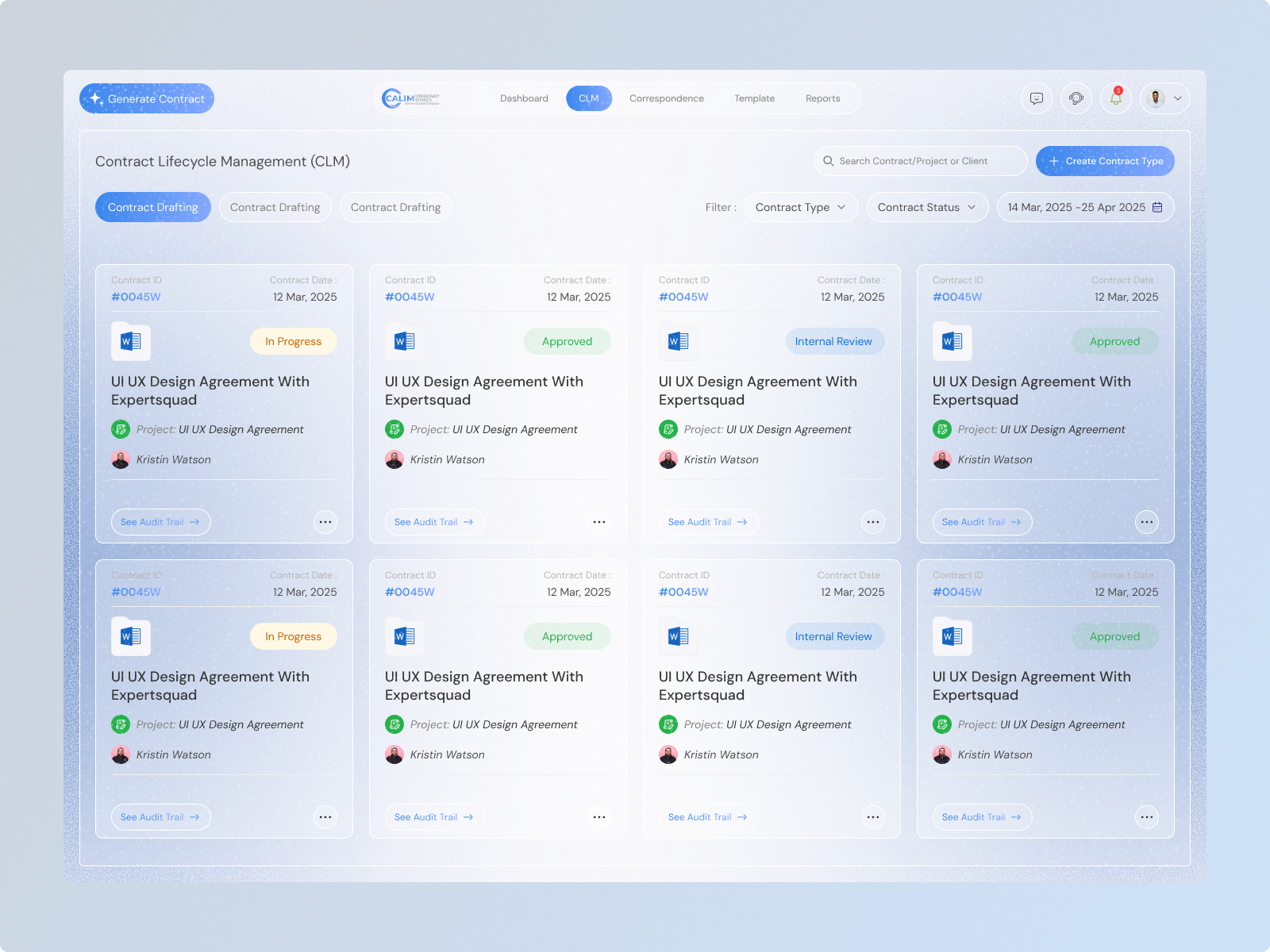
Task: Select the active Contract Drafting filter pill
Action: (x=152, y=207)
